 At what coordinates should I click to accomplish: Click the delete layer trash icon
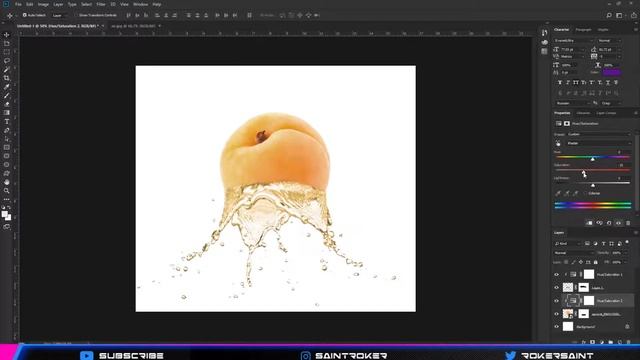[x=629, y=342]
